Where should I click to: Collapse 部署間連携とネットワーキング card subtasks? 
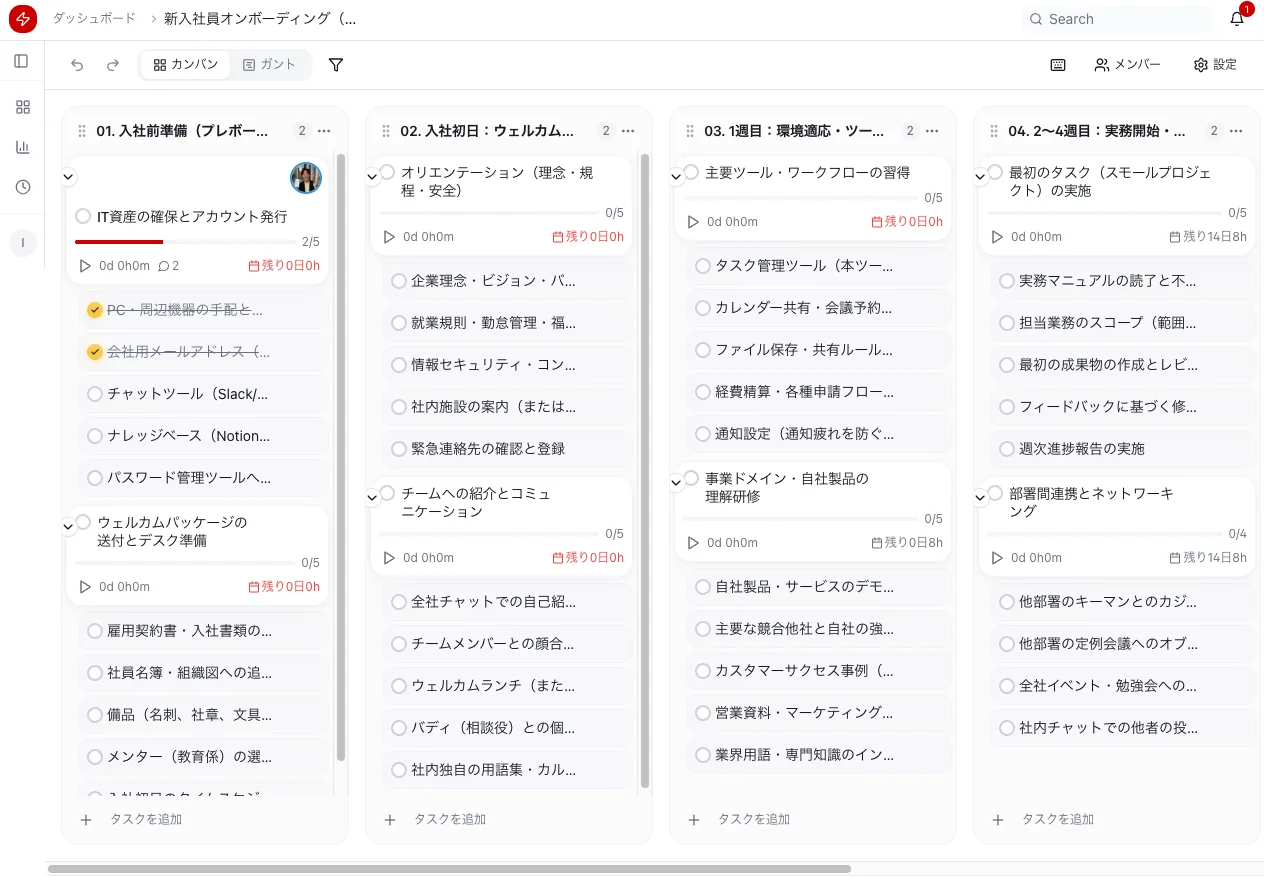click(980, 497)
